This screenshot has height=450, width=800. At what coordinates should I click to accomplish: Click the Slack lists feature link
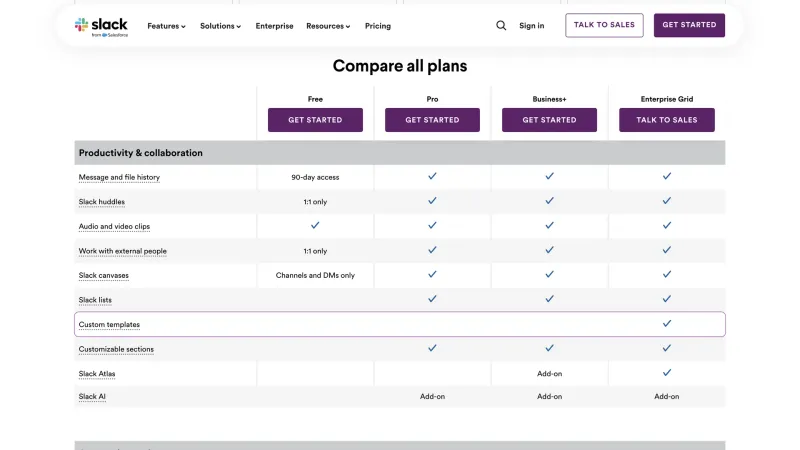tap(95, 300)
